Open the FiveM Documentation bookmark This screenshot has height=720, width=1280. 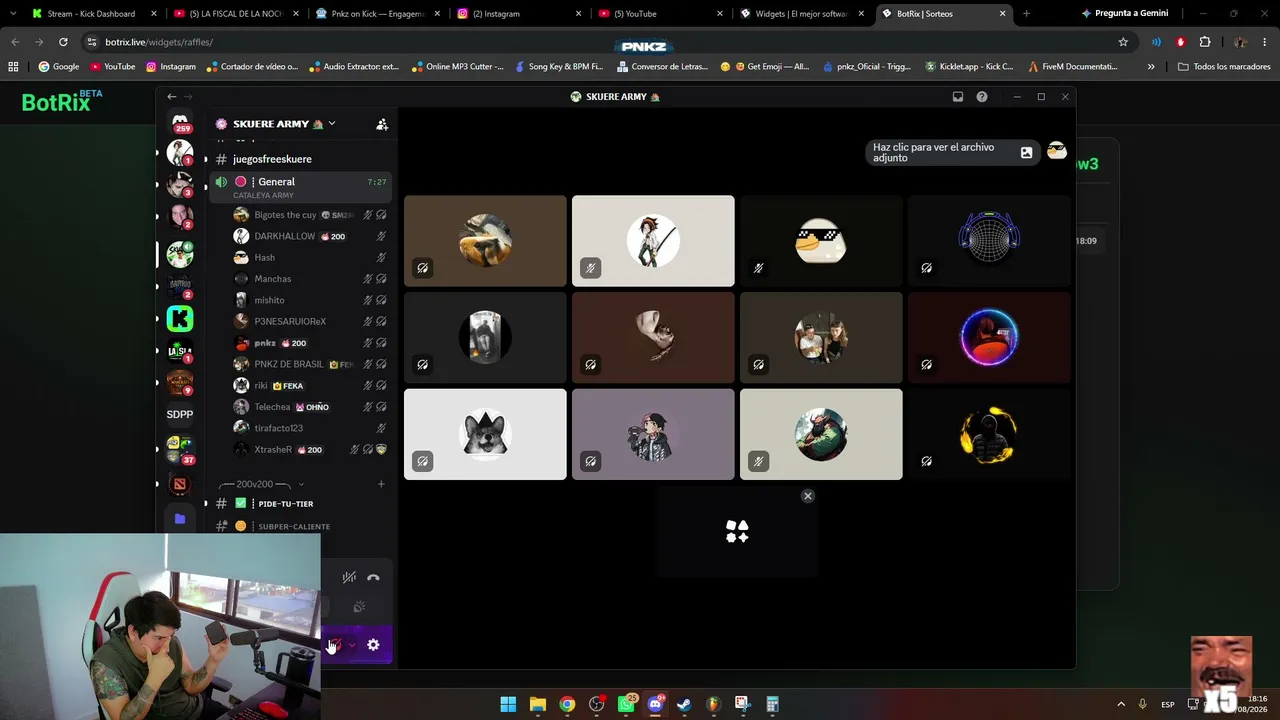(1071, 67)
